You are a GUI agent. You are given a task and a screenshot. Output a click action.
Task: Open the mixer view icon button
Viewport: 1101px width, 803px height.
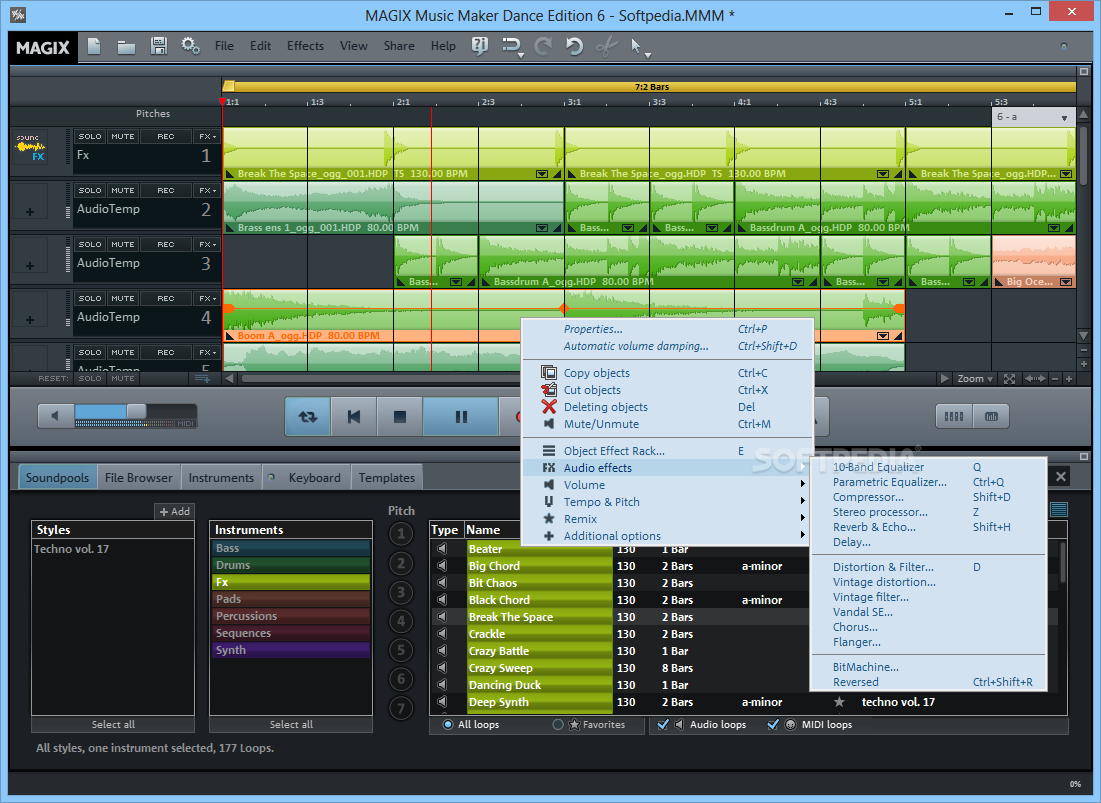pos(954,416)
